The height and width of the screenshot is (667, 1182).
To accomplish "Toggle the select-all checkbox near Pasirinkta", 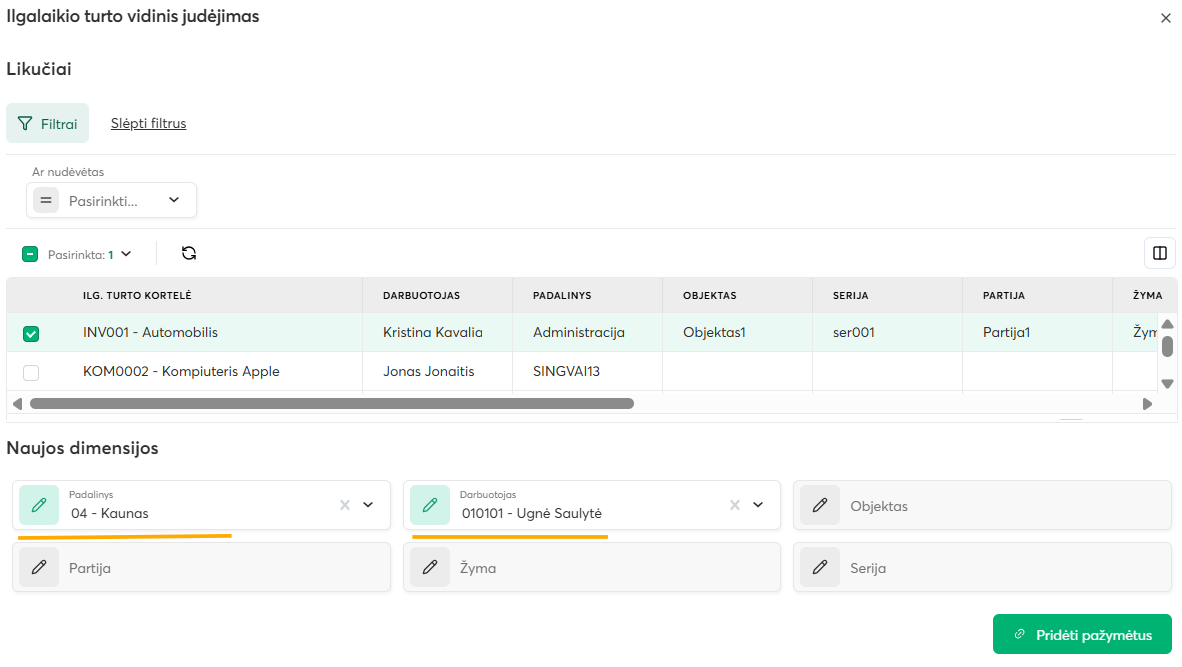I will [x=30, y=254].
